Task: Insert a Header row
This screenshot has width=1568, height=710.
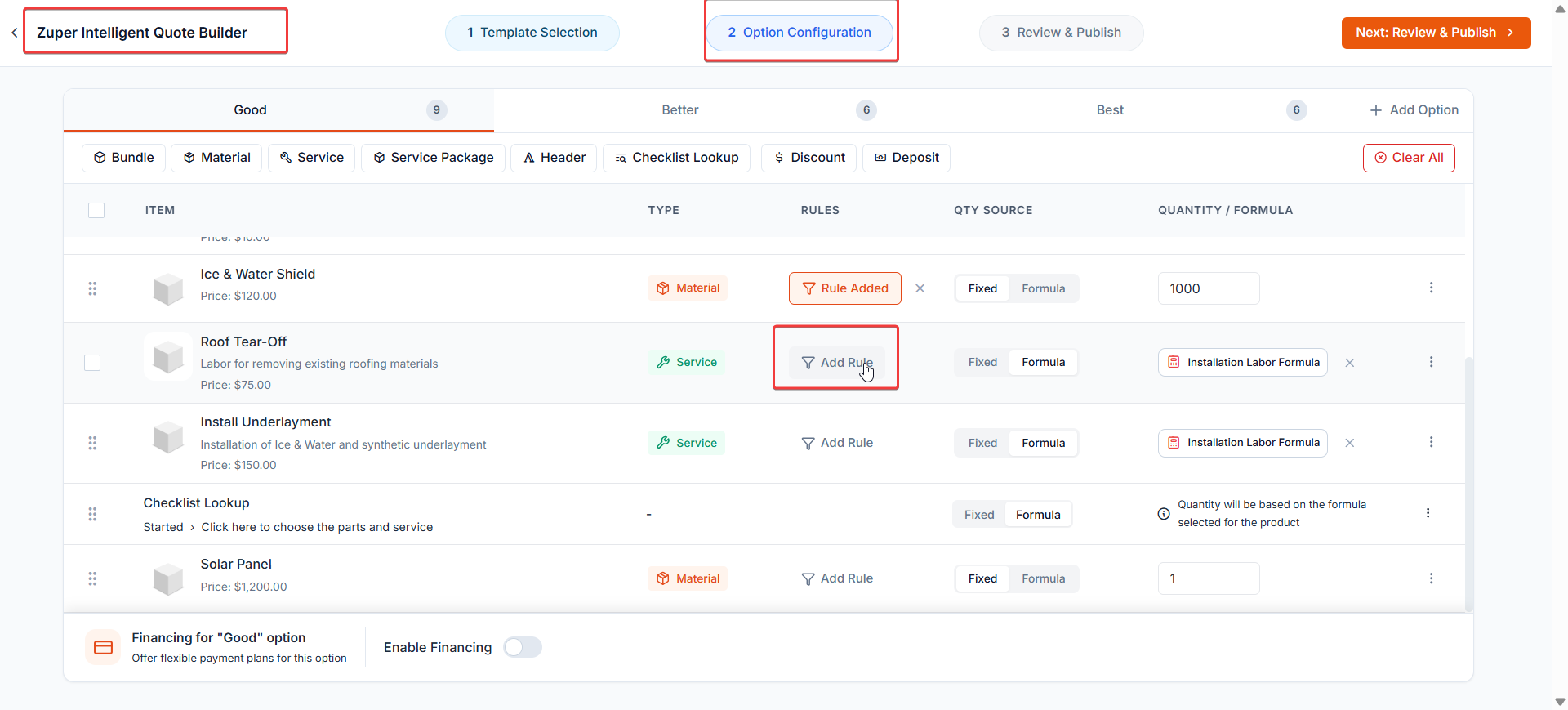Action: pos(555,158)
